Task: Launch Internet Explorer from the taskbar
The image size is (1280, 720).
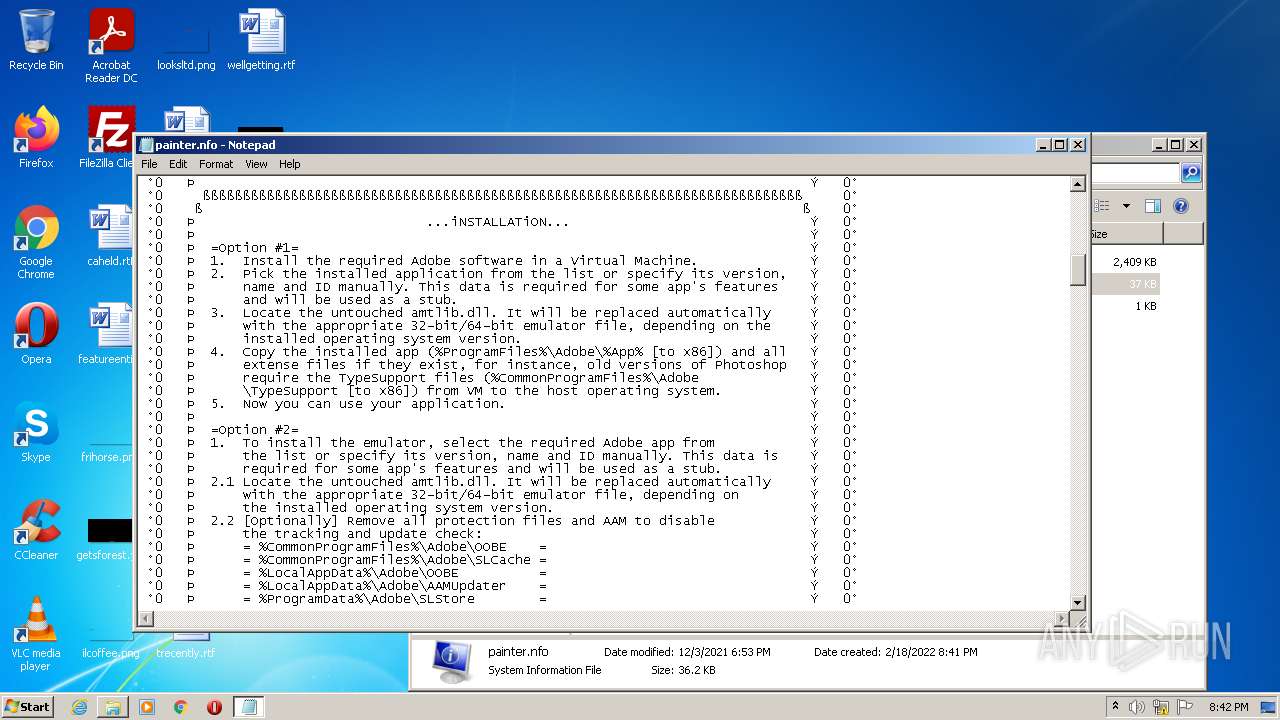Action: point(79,707)
